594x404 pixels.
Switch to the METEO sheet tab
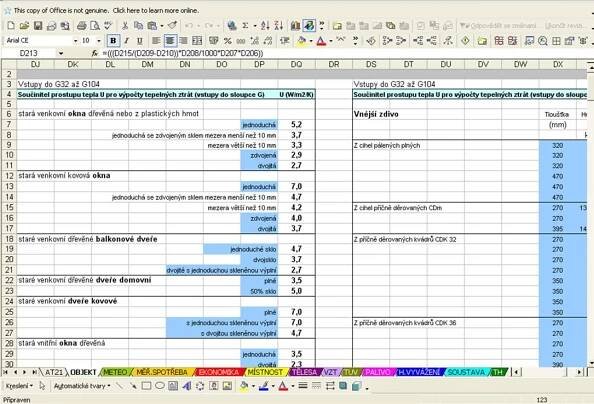[115, 372]
